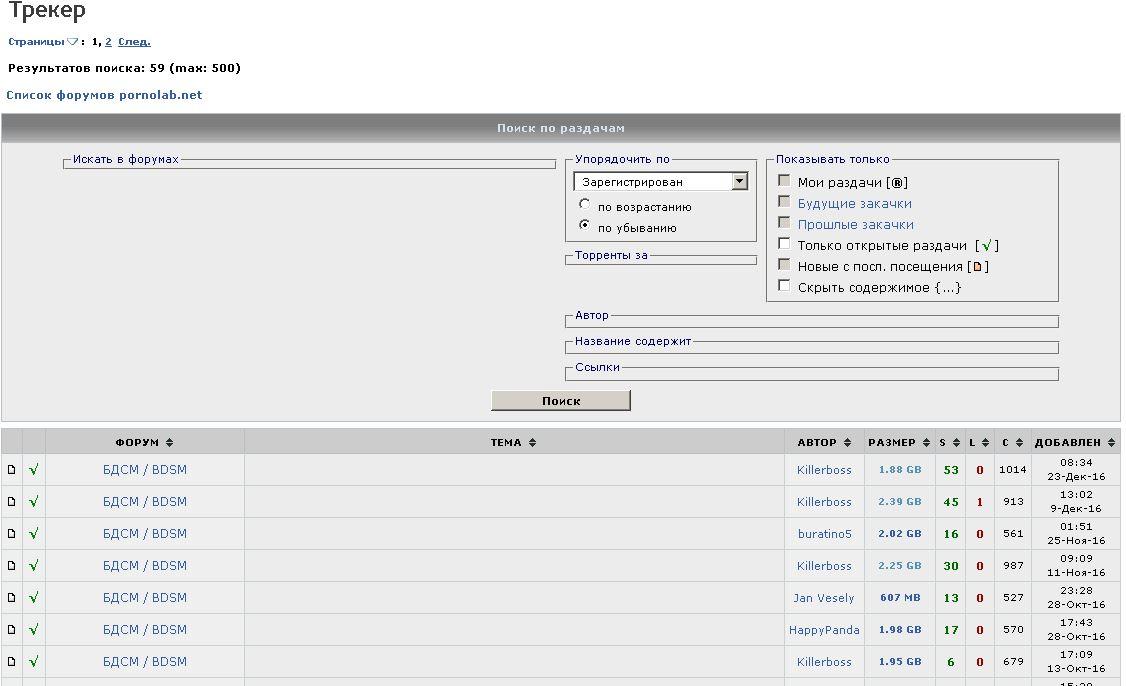This screenshot has width=1126, height=686.
Task: Click the sort arrows beside ФОРУМ header
Action: [x=170, y=443]
